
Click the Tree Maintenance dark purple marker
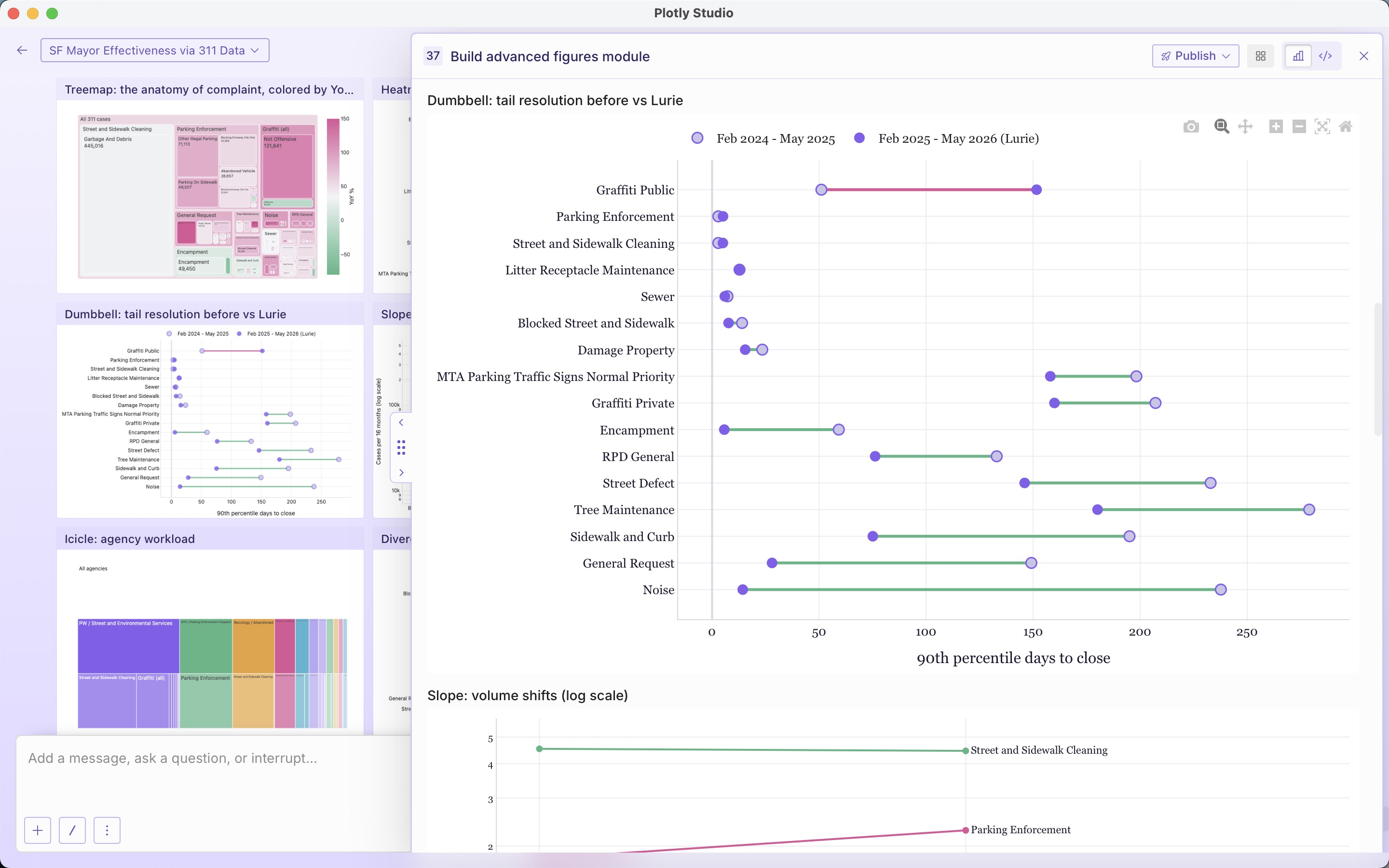1097,510
